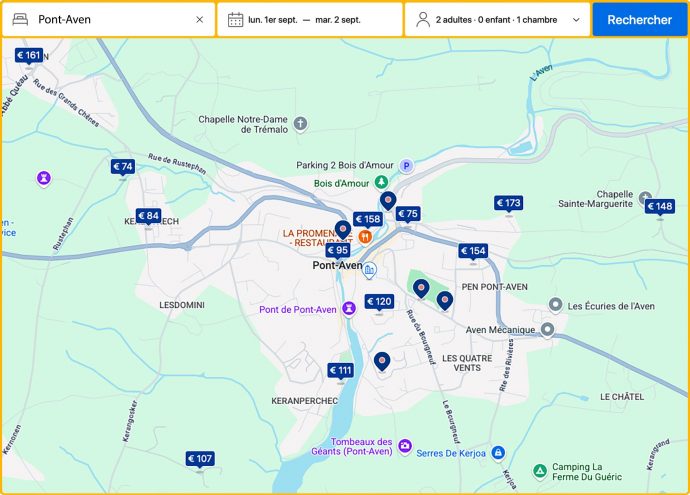Click the Pont-Aven destination input
The width and height of the screenshot is (690, 495).
(x=110, y=19)
